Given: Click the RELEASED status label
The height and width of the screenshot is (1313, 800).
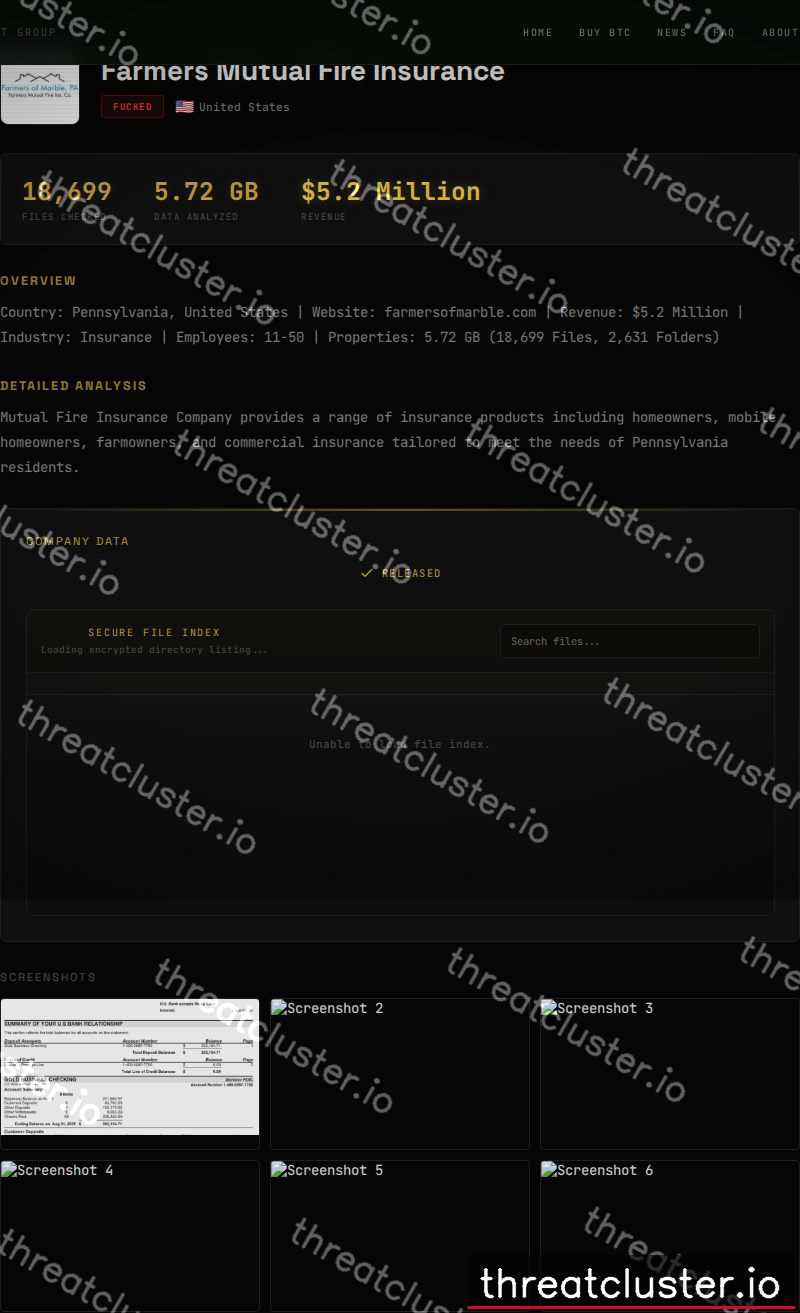Looking at the screenshot, I should (411, 573).
